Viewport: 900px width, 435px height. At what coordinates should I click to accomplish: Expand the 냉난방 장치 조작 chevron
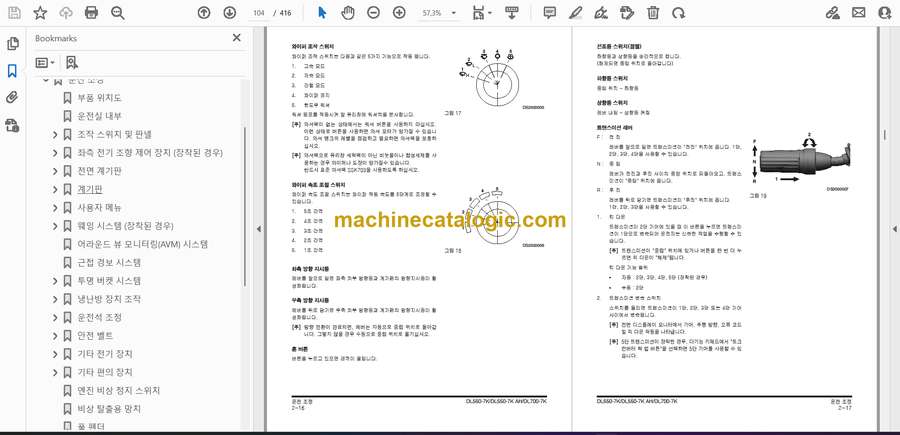click(55, 300)
